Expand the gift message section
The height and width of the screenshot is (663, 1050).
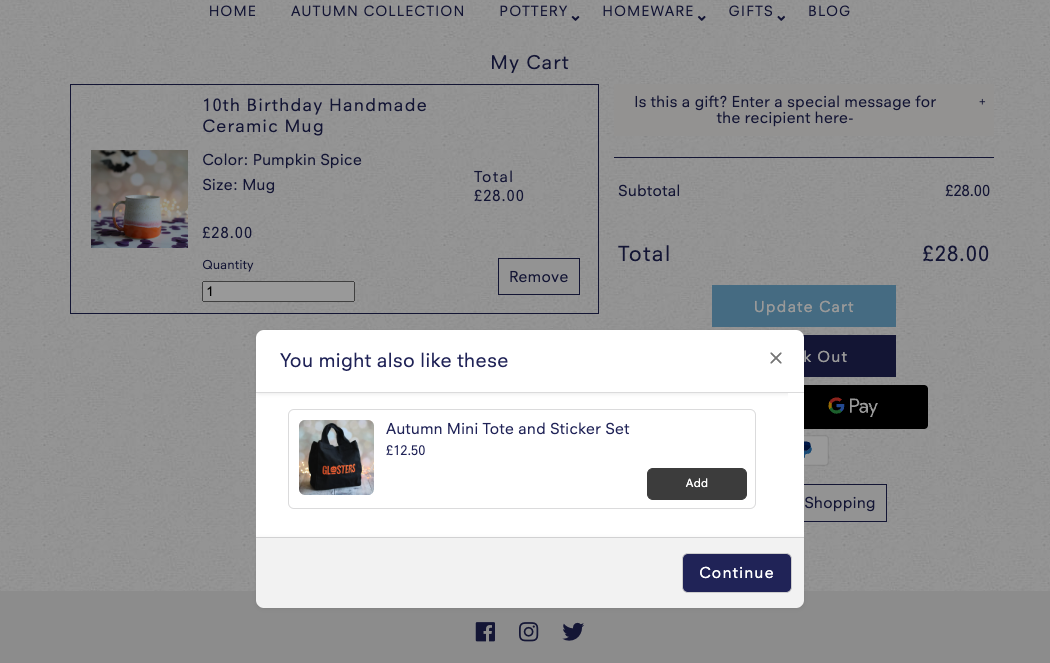tap(982, 102)
